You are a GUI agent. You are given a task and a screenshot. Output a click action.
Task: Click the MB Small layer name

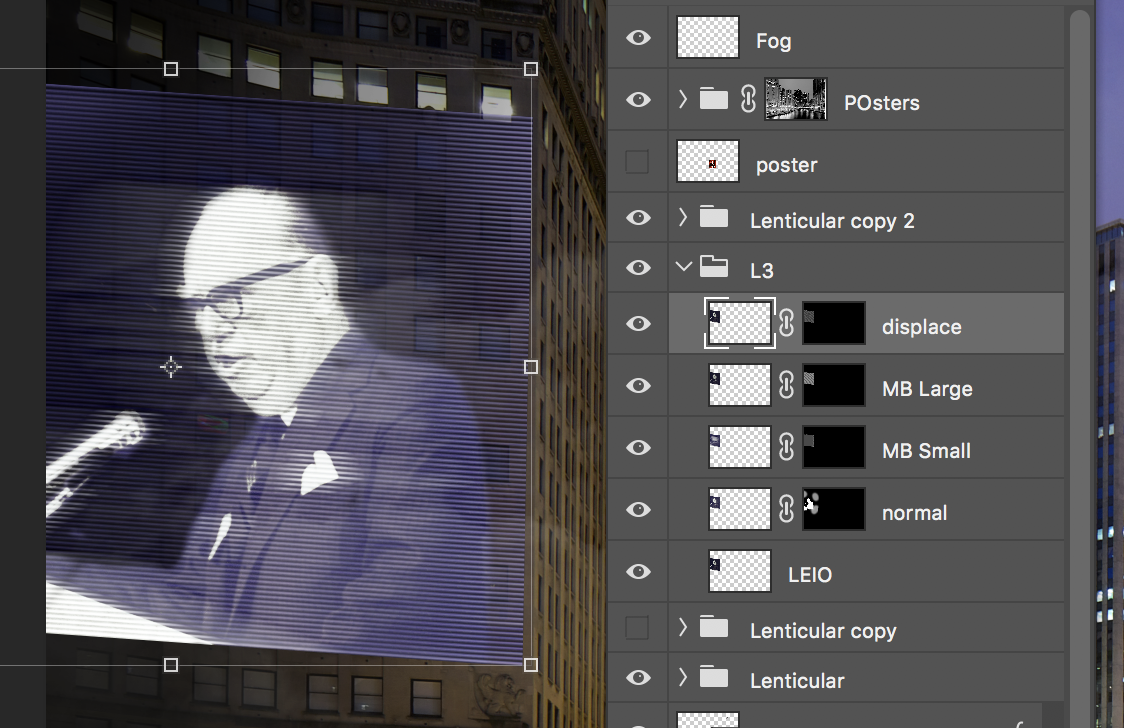(x=926, y=451)
